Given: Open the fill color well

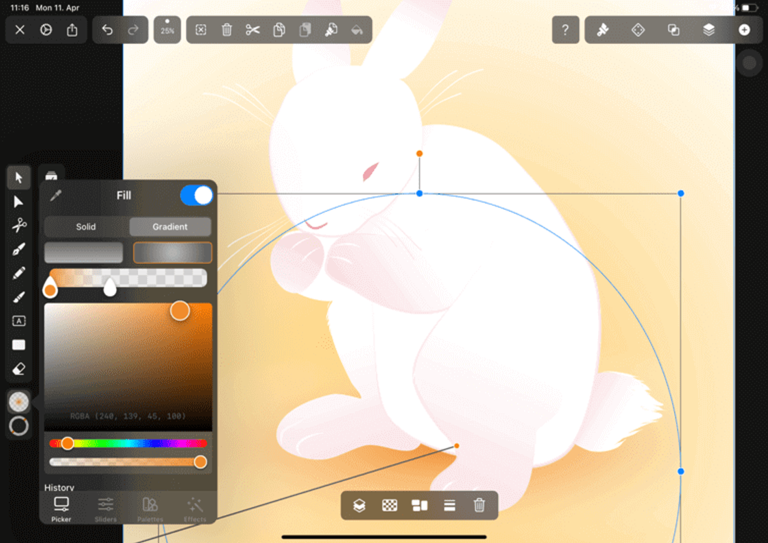Looking at the screenshot, I should [19, 401].
